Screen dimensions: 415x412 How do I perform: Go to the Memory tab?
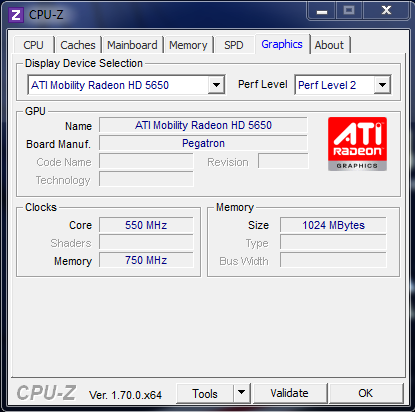pos(188,45)
